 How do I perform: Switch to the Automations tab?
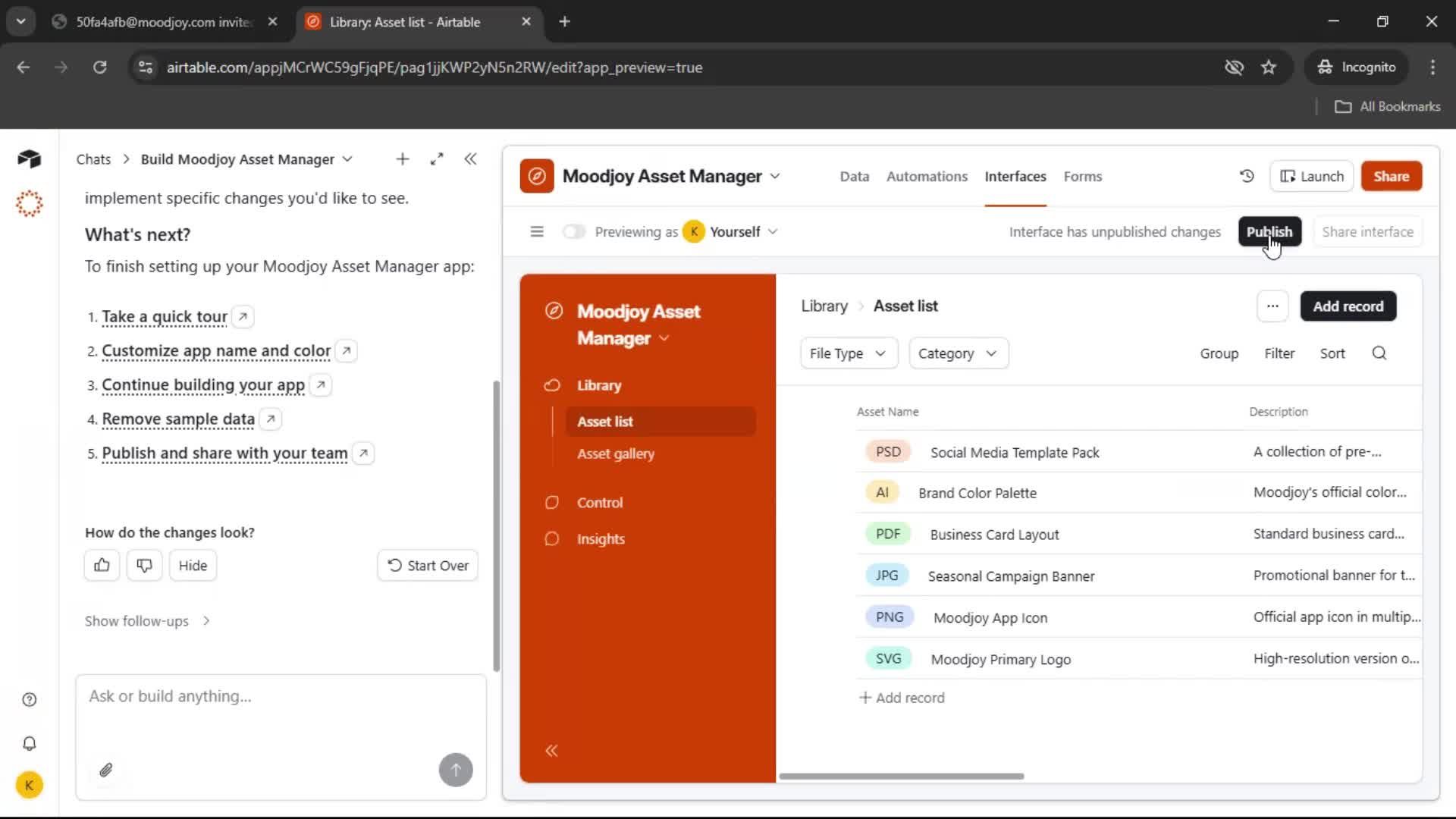[927, 176]
